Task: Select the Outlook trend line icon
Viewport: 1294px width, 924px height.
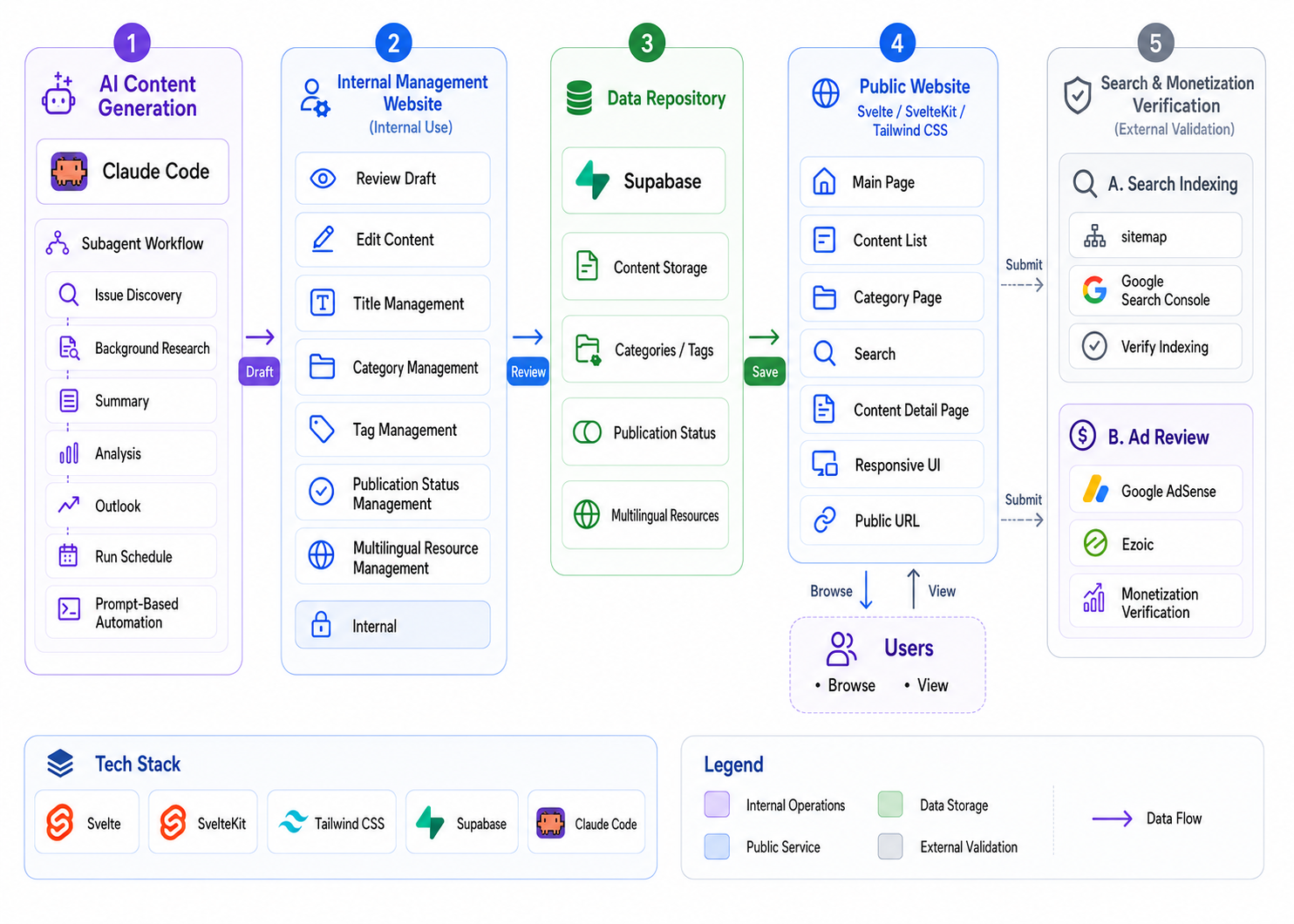Action: (x=69, y=506)
